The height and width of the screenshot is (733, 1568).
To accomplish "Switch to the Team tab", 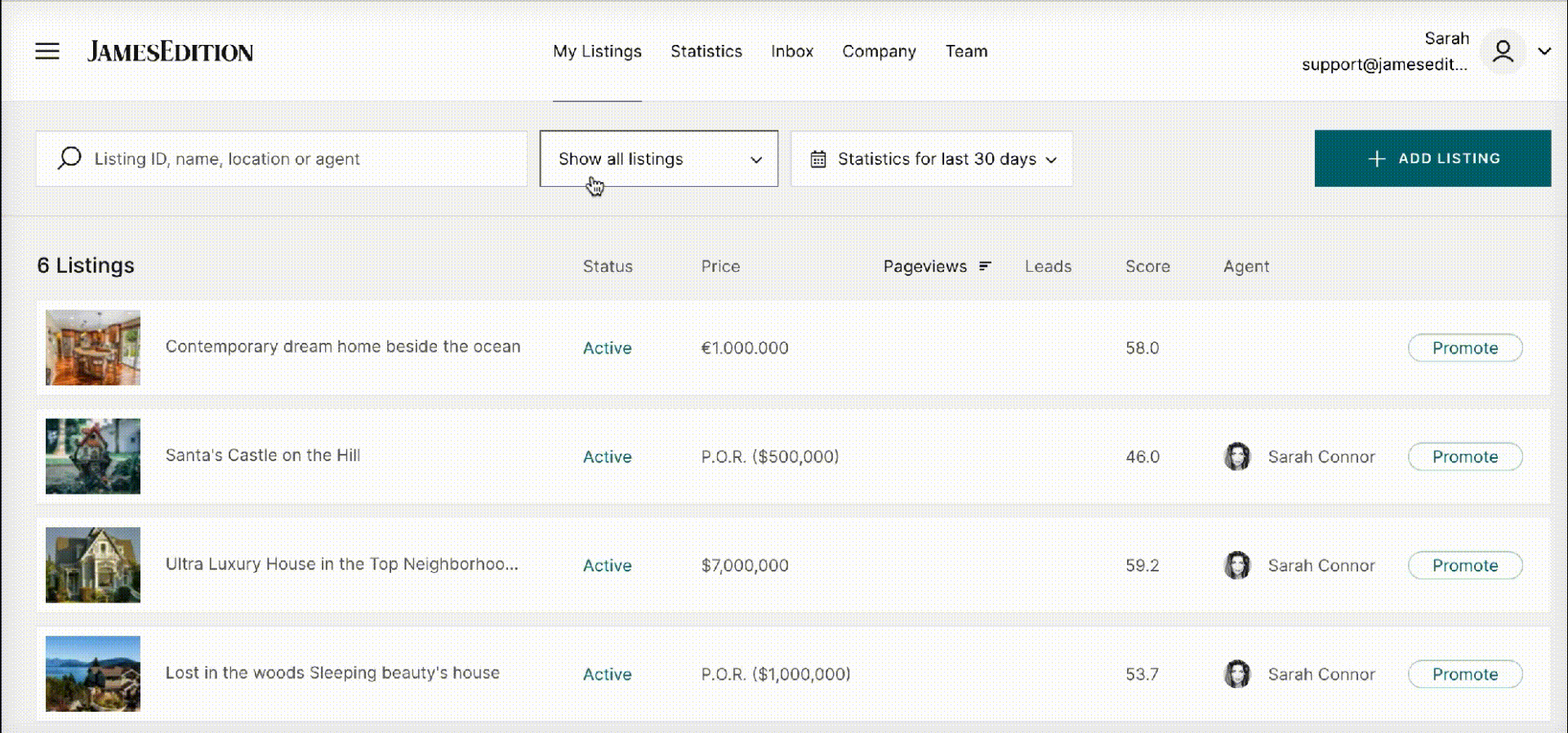I will 966,51.
